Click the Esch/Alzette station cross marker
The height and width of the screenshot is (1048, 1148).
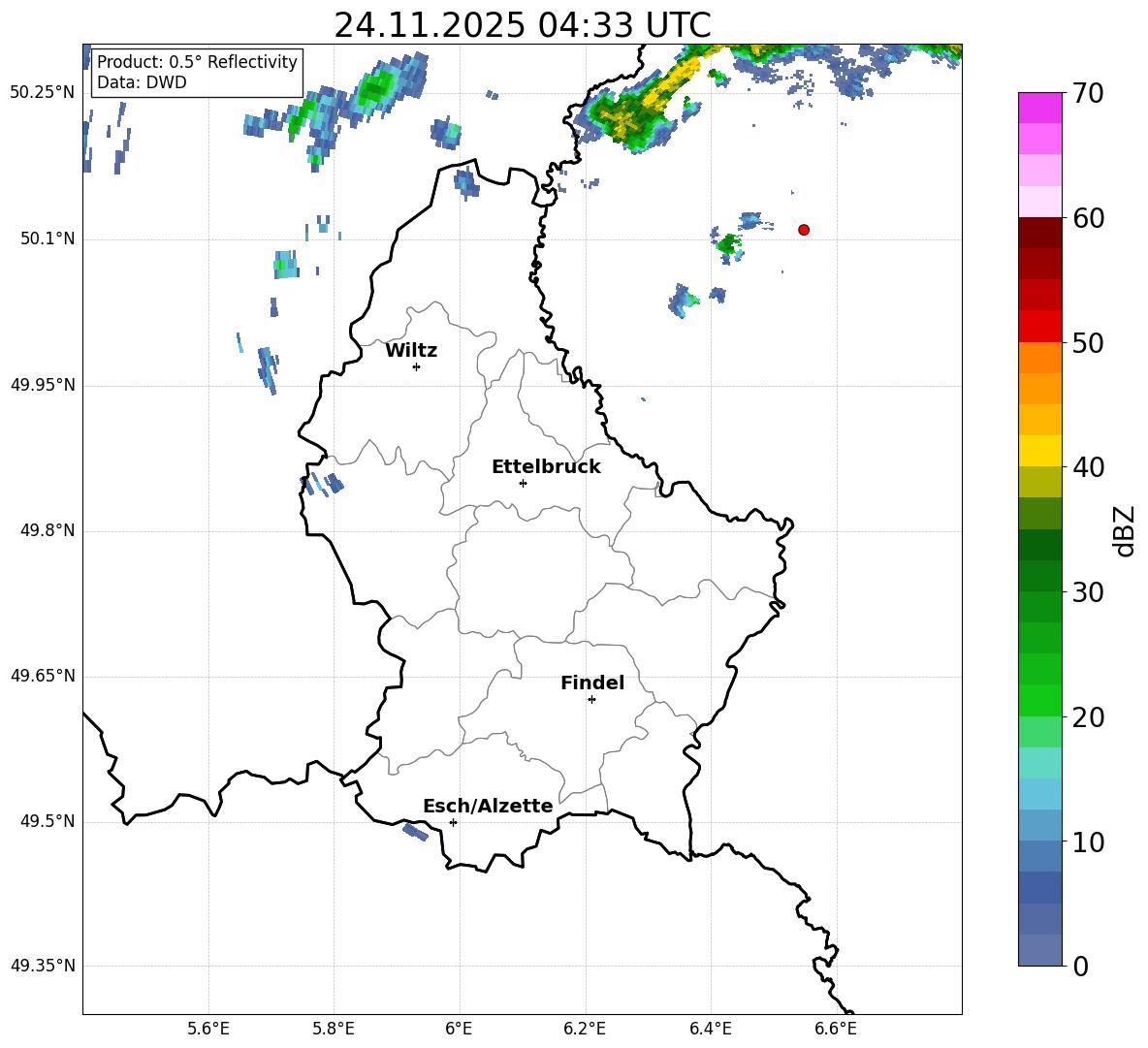[x=453, y=822]
